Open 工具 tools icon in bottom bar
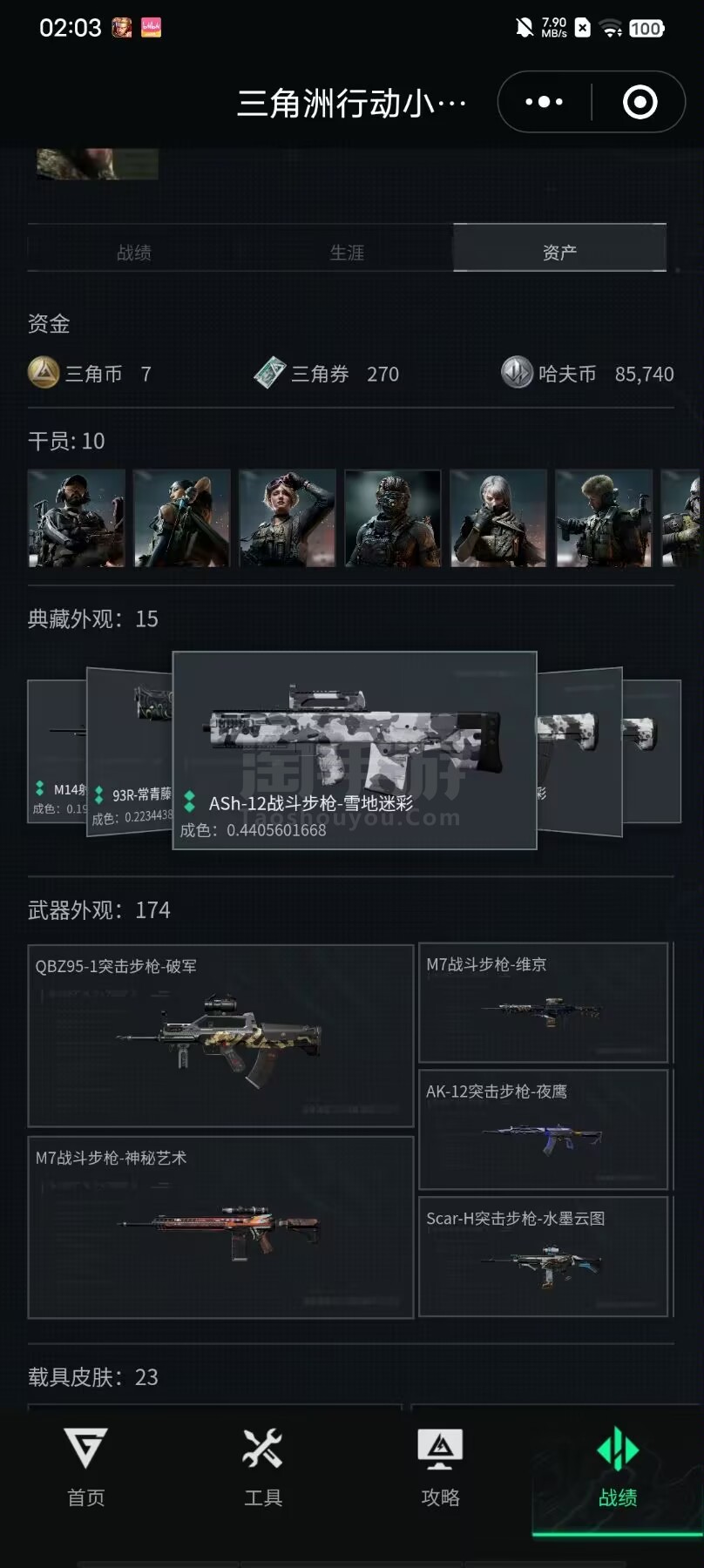Viewport: 704px width, 1568px height. 262,1450
